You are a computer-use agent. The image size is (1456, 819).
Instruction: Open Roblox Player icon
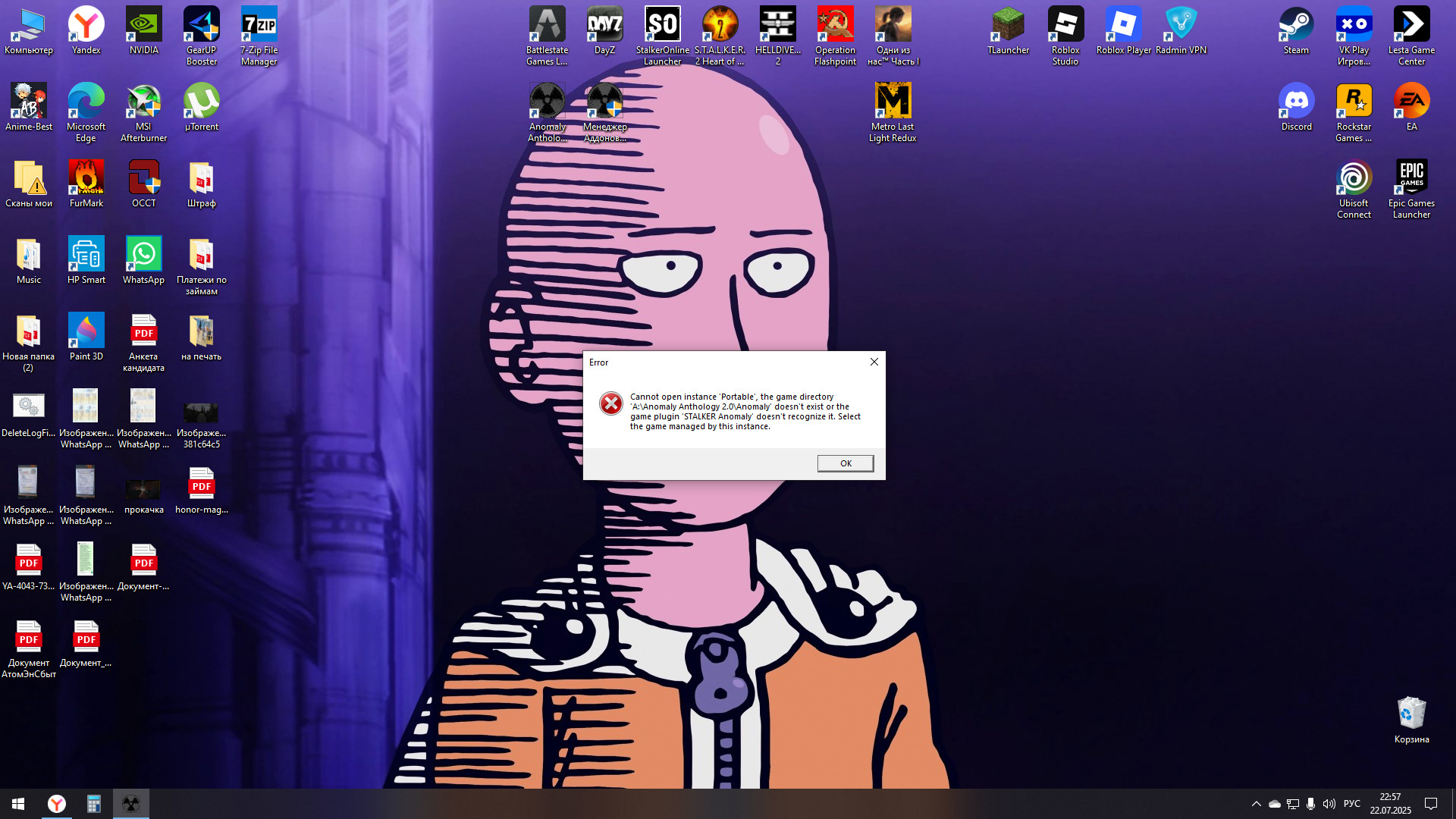coord(1123,31)
